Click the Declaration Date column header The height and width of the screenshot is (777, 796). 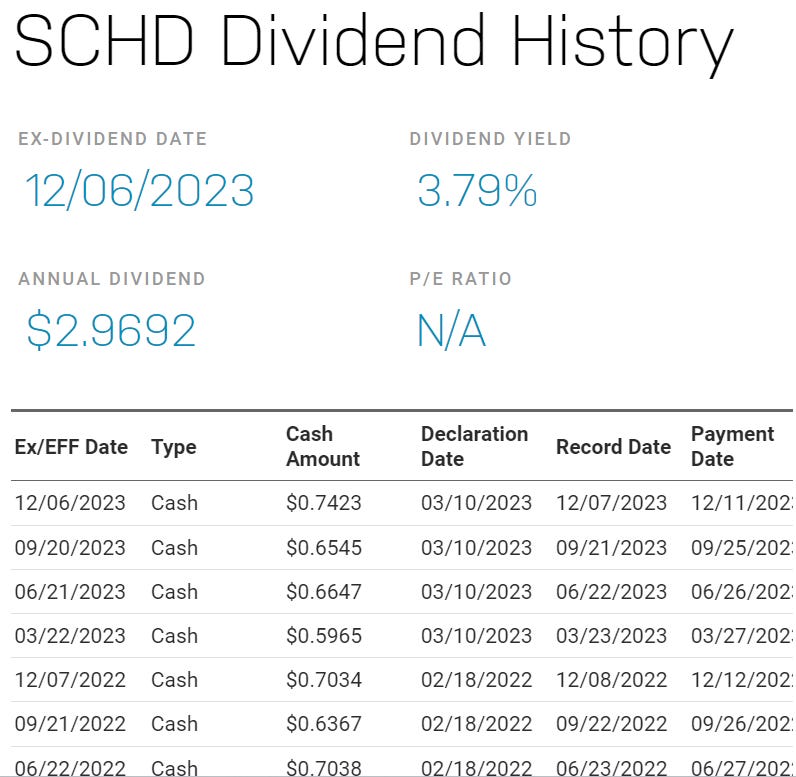(x=475, y=447)
